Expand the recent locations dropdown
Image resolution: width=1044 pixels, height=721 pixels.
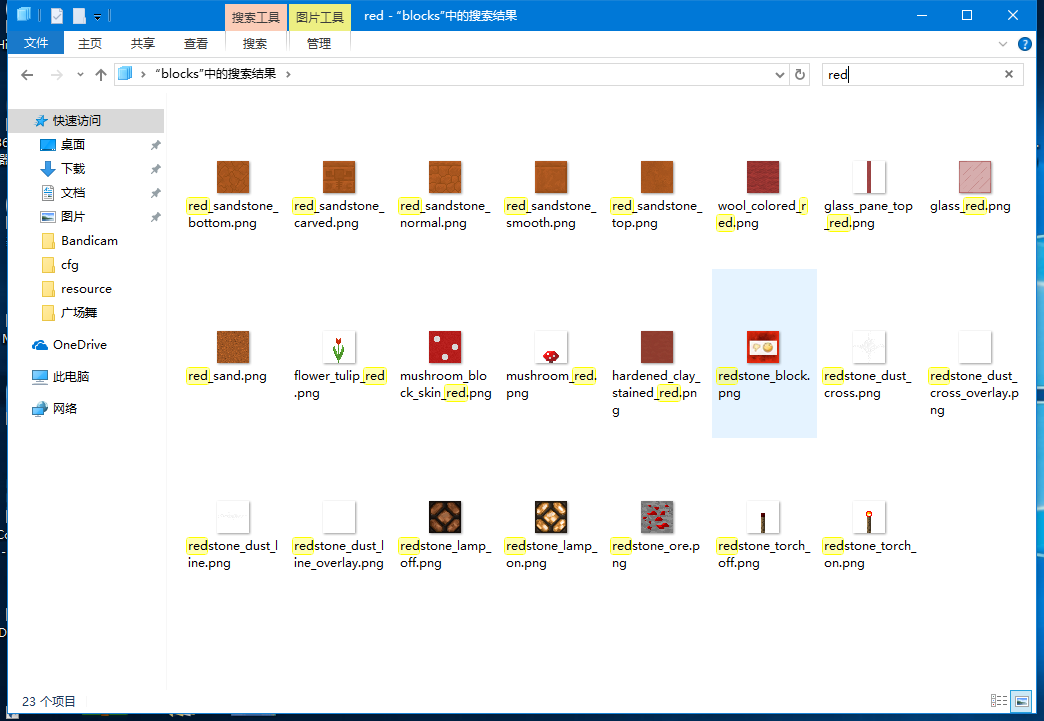(x=80, y=75)
